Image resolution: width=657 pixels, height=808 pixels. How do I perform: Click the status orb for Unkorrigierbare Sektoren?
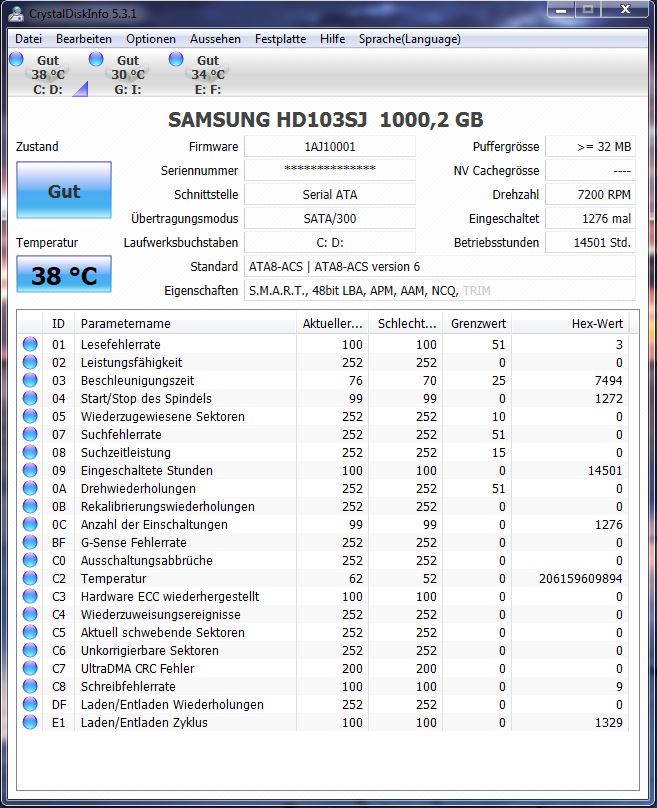[x=30, y=650]
